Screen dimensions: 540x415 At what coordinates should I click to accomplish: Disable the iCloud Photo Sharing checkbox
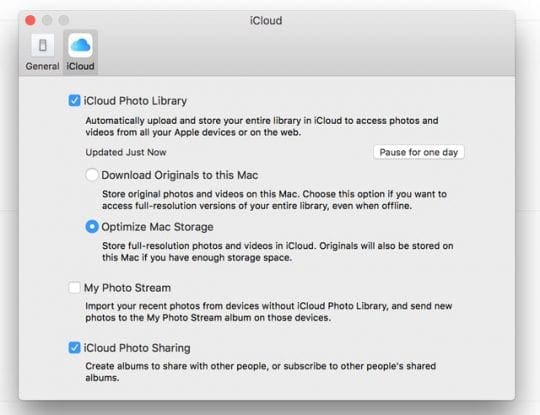tap(74, 347)
